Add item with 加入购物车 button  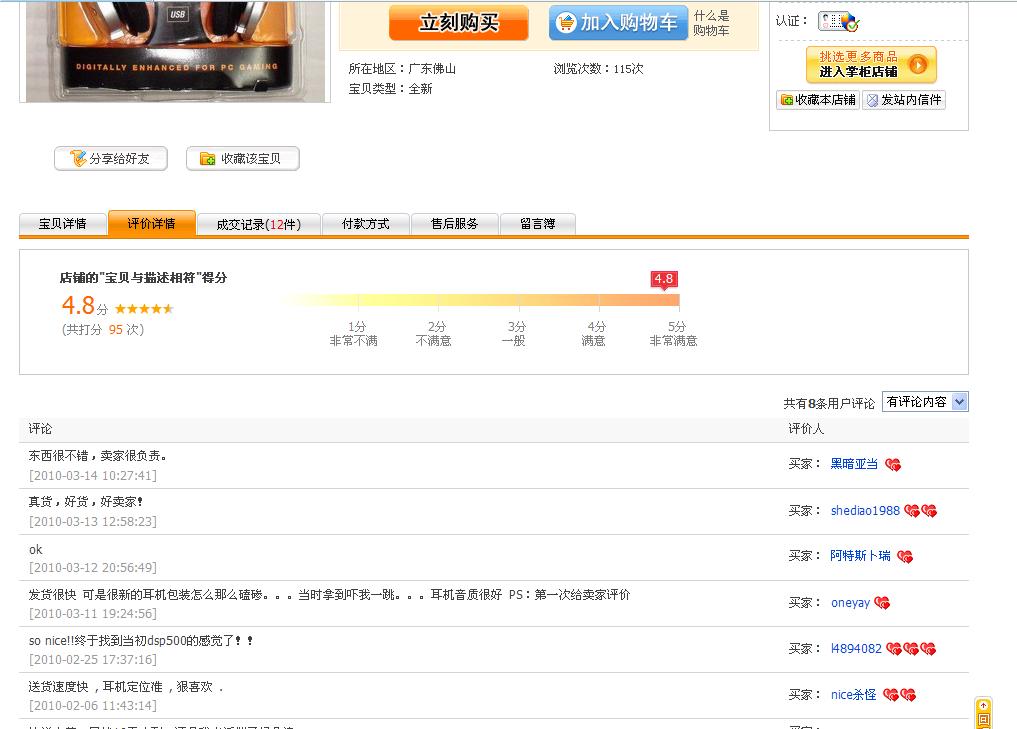618,22
